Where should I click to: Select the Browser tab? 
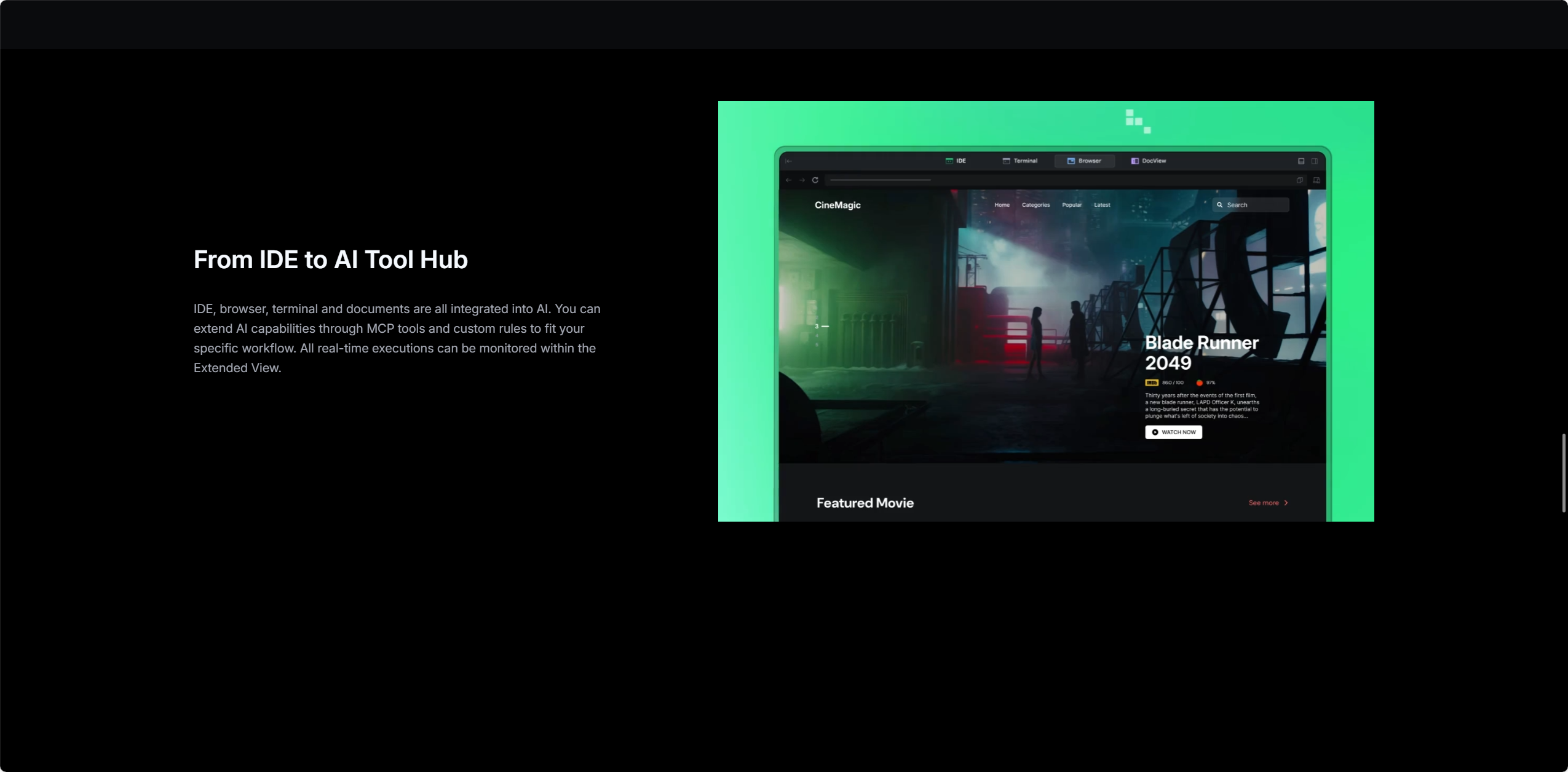click(x=1084, y=161)
